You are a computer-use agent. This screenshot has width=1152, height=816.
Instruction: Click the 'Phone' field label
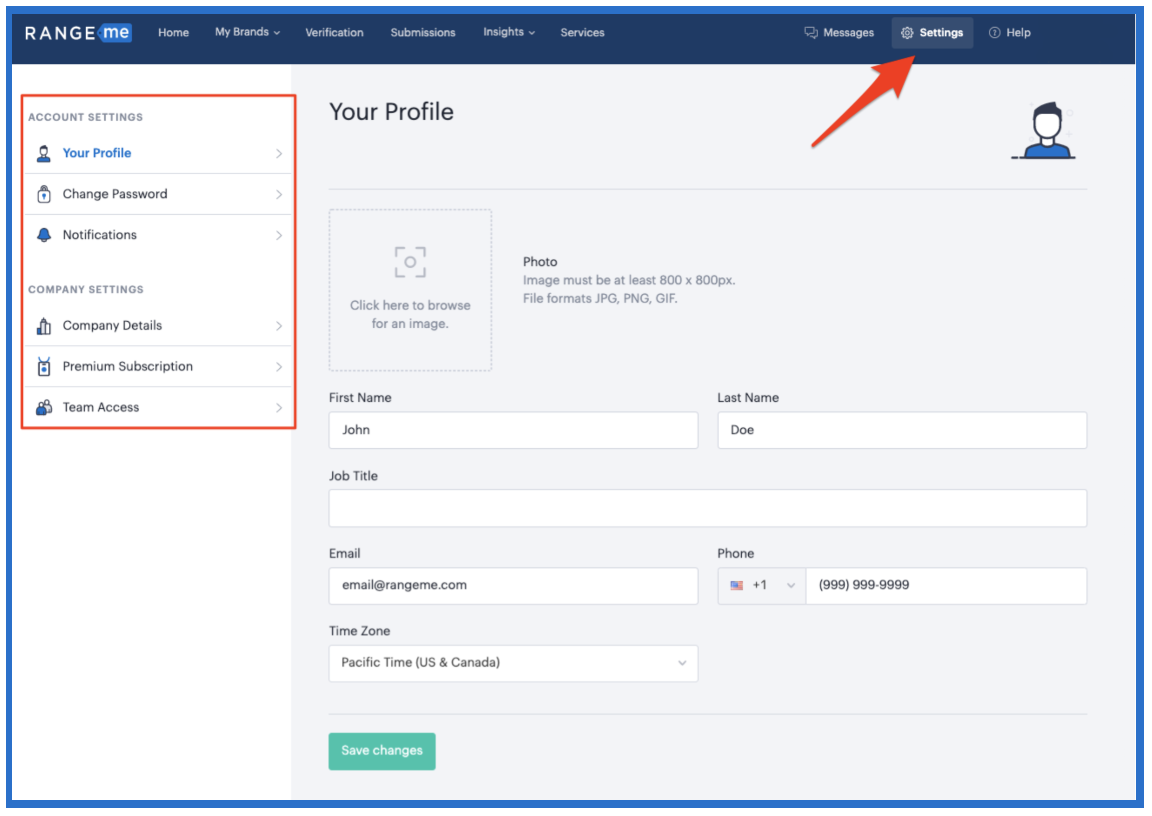click(x=735, y=554)
